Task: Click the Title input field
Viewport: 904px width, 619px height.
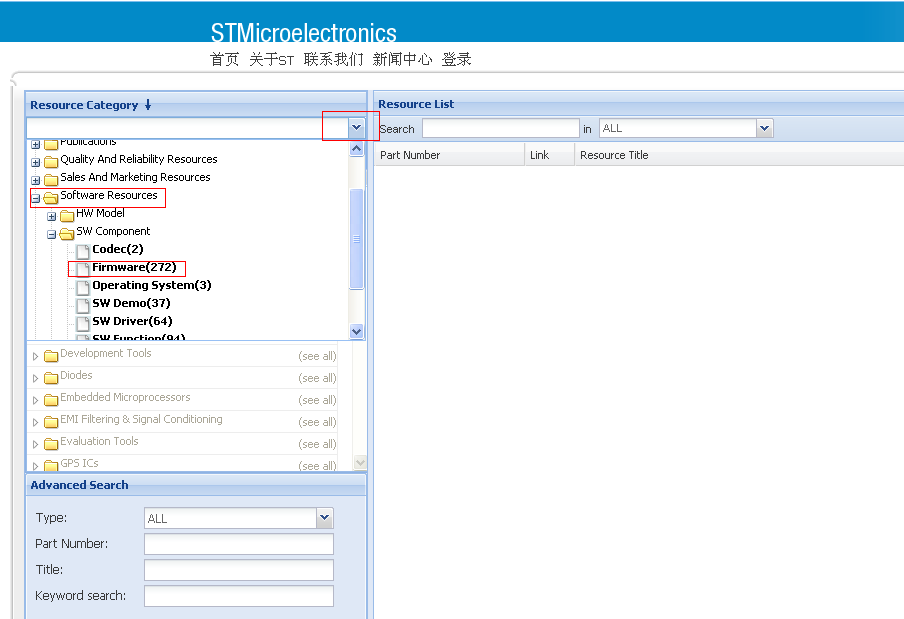Action: coord(239,570)
